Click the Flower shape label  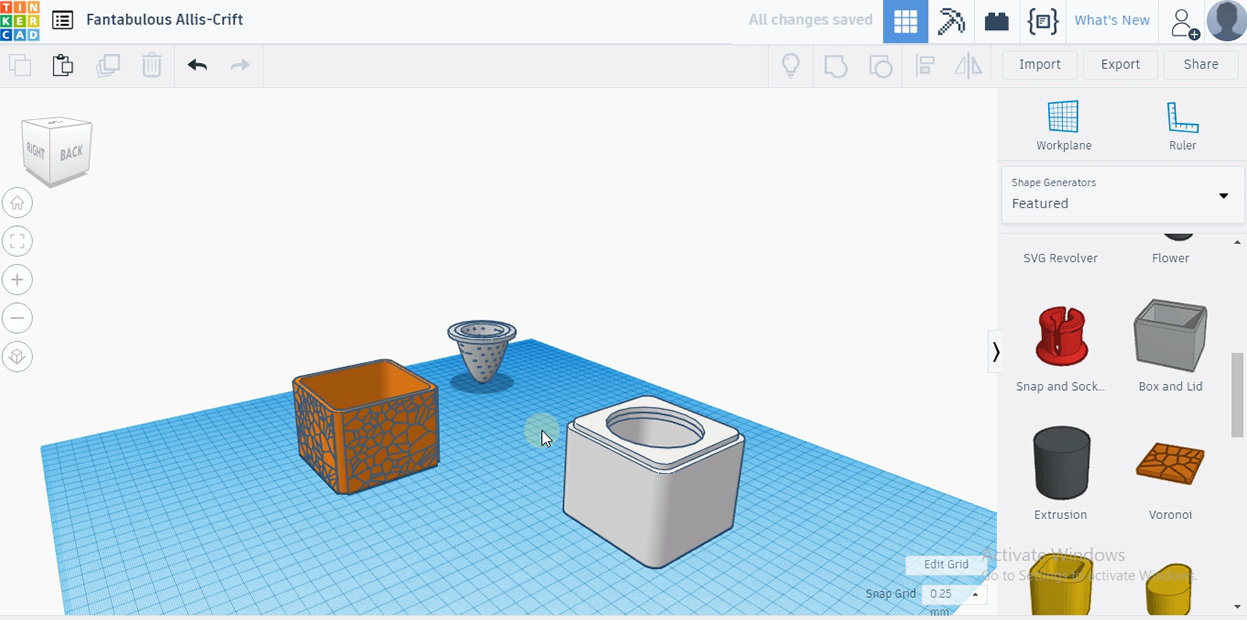[1170, 258]
